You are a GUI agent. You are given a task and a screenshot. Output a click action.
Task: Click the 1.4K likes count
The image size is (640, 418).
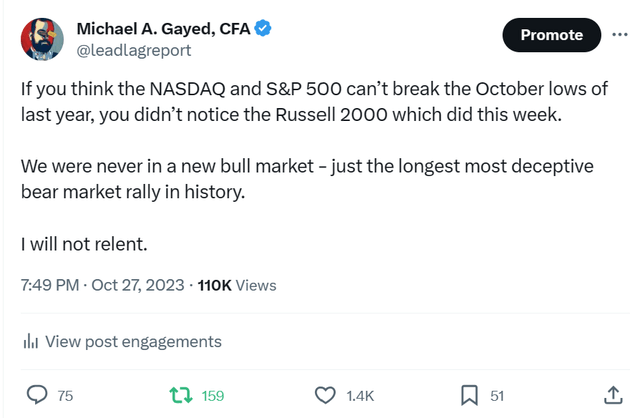(359, 396)
